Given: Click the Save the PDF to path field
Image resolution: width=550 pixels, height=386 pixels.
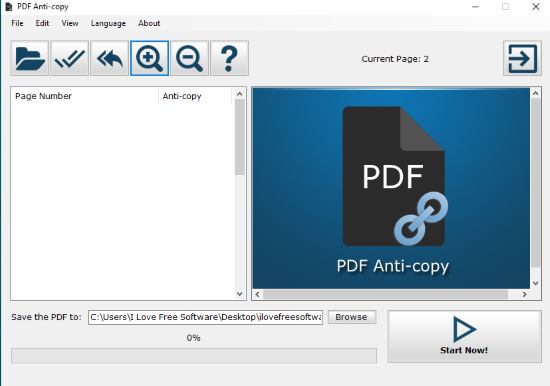Looking at the screenshot, I should click(205, 317).
